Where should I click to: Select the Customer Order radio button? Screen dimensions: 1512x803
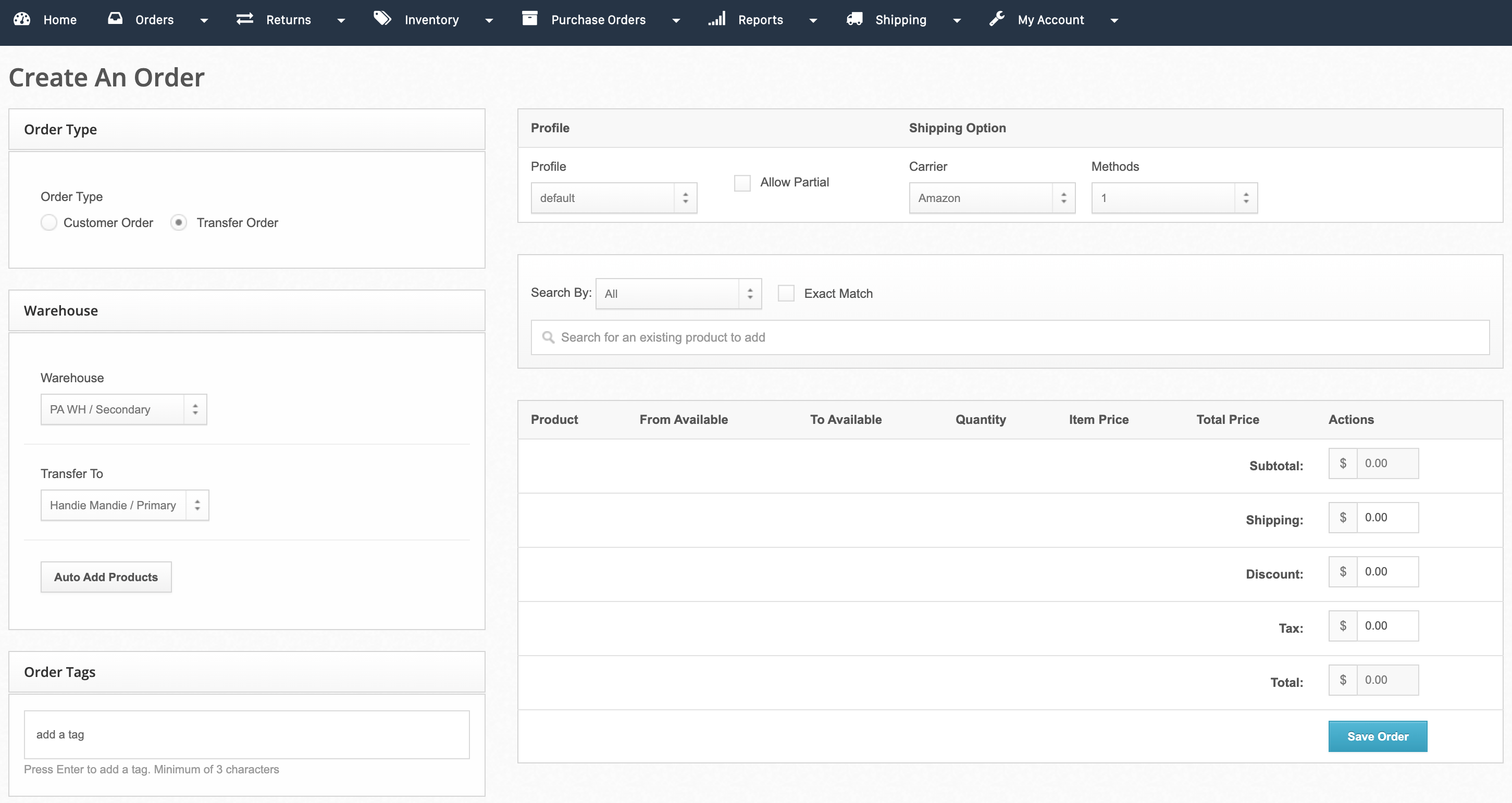tap(49, 223)
